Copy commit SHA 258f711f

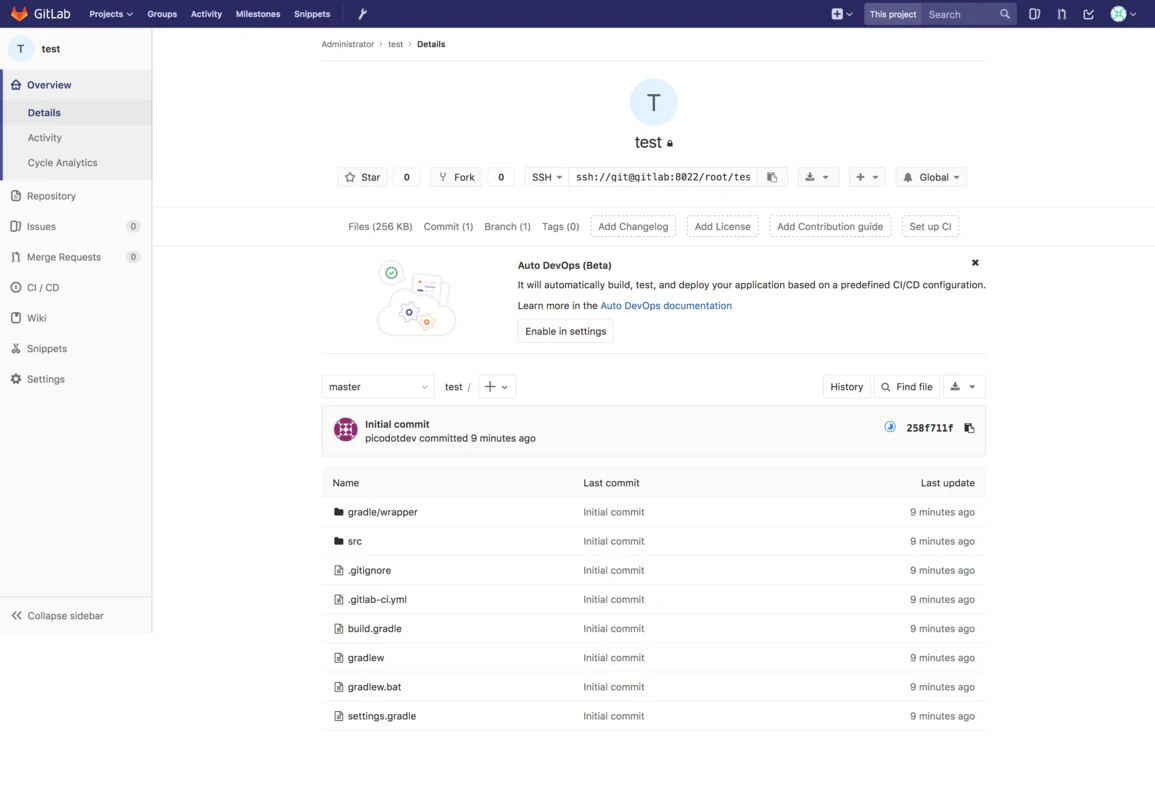coord(969,428)
